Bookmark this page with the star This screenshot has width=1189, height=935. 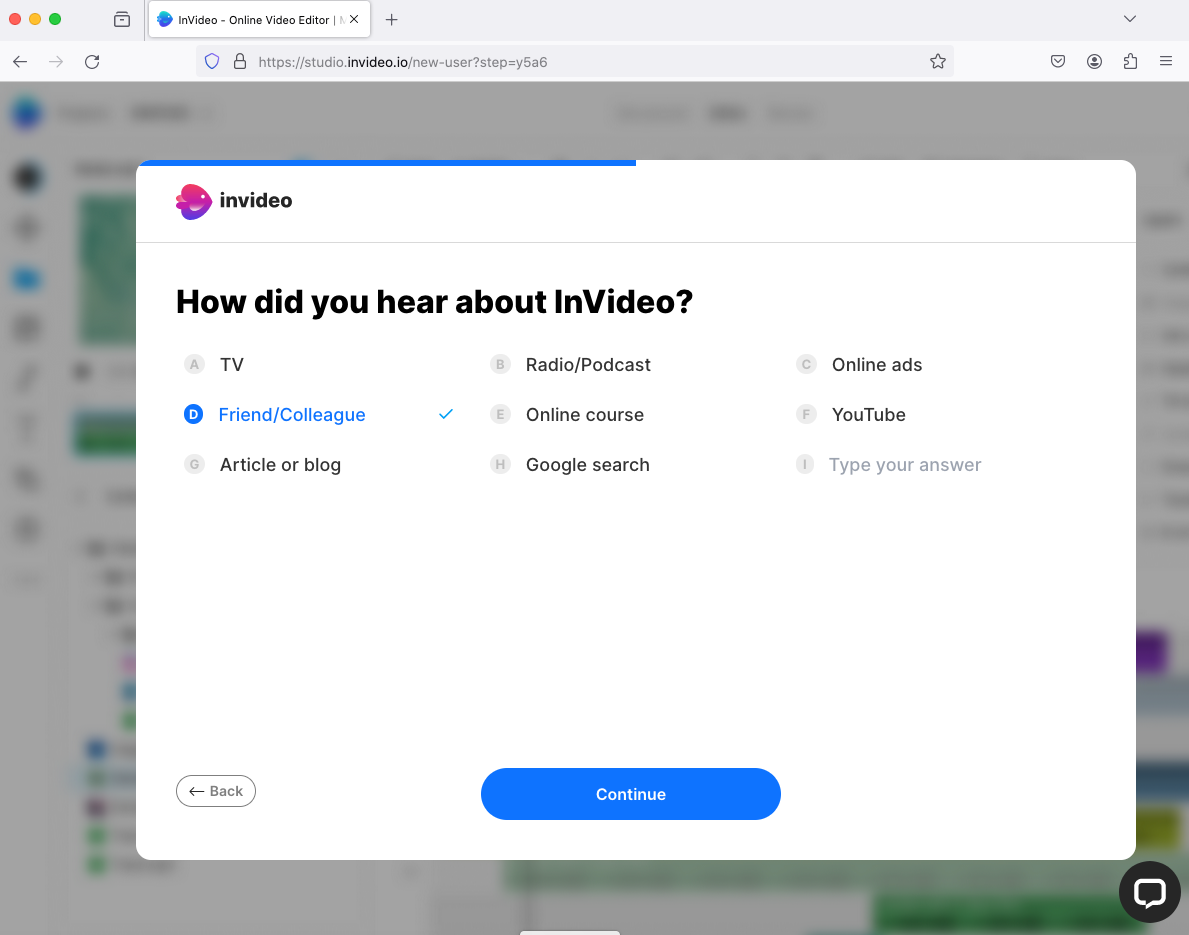[938, 62]
